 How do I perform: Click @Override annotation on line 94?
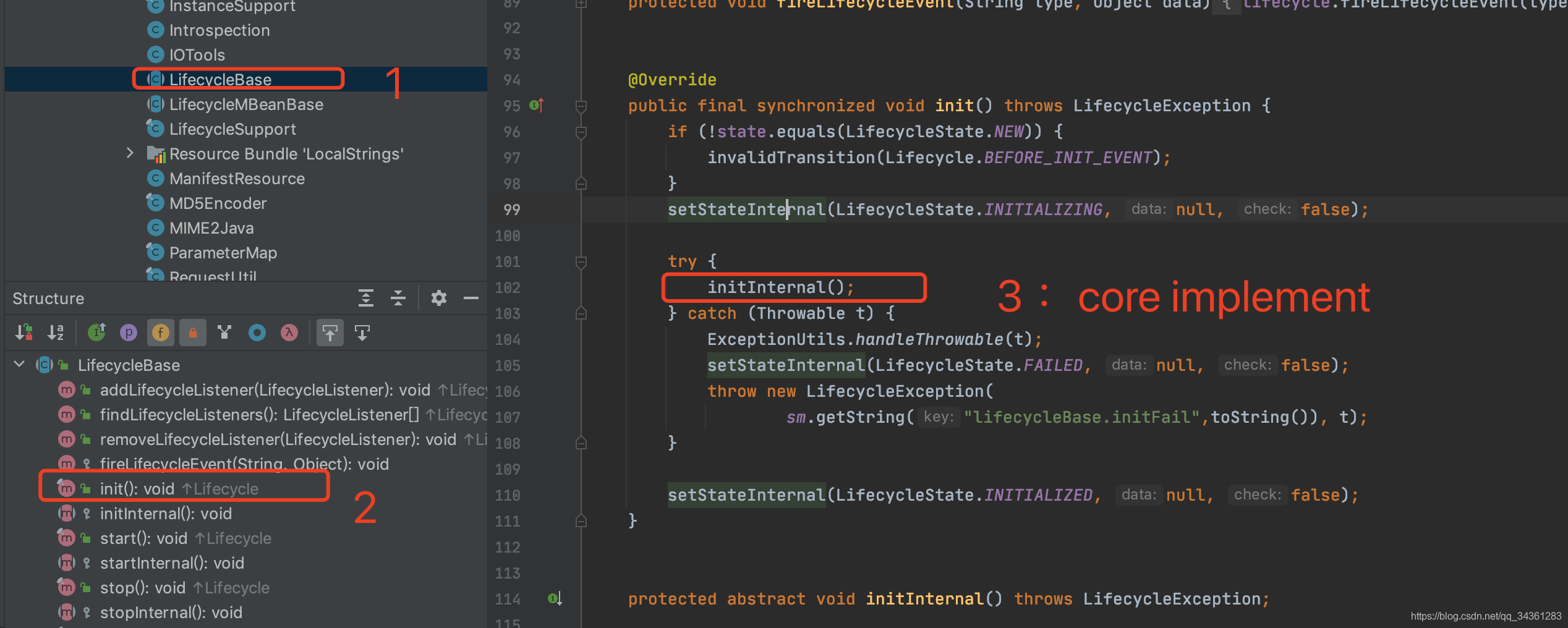(672, 80)
